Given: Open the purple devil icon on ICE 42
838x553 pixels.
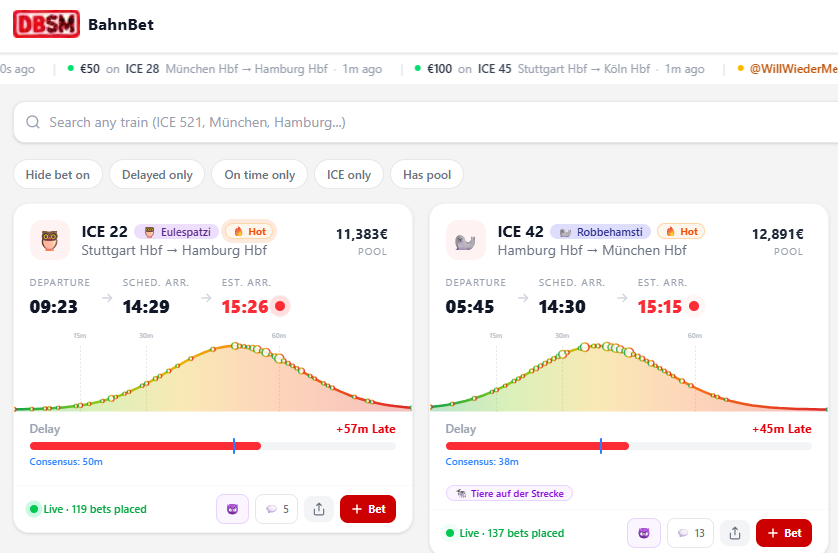Looking at the screenshot, I should coord(644,533).
